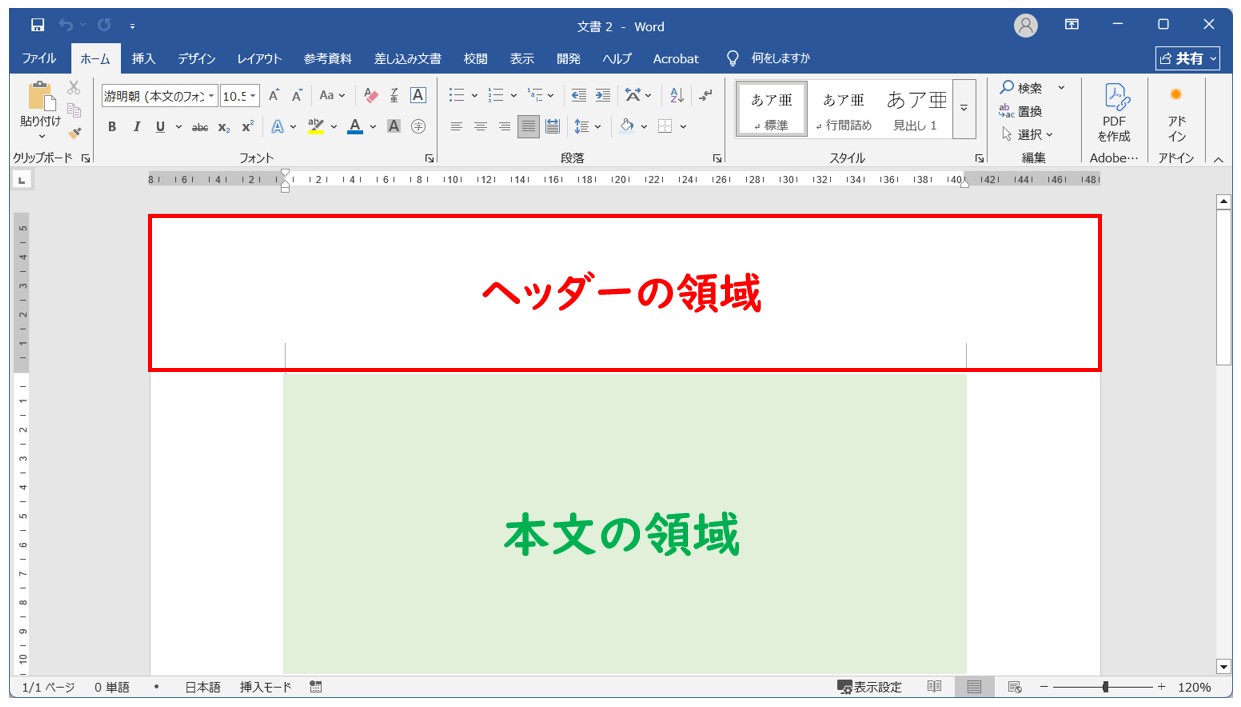Decrease indent icon in paragraph group
Viewport: 1241px width, 707px height.
point(578,96)
